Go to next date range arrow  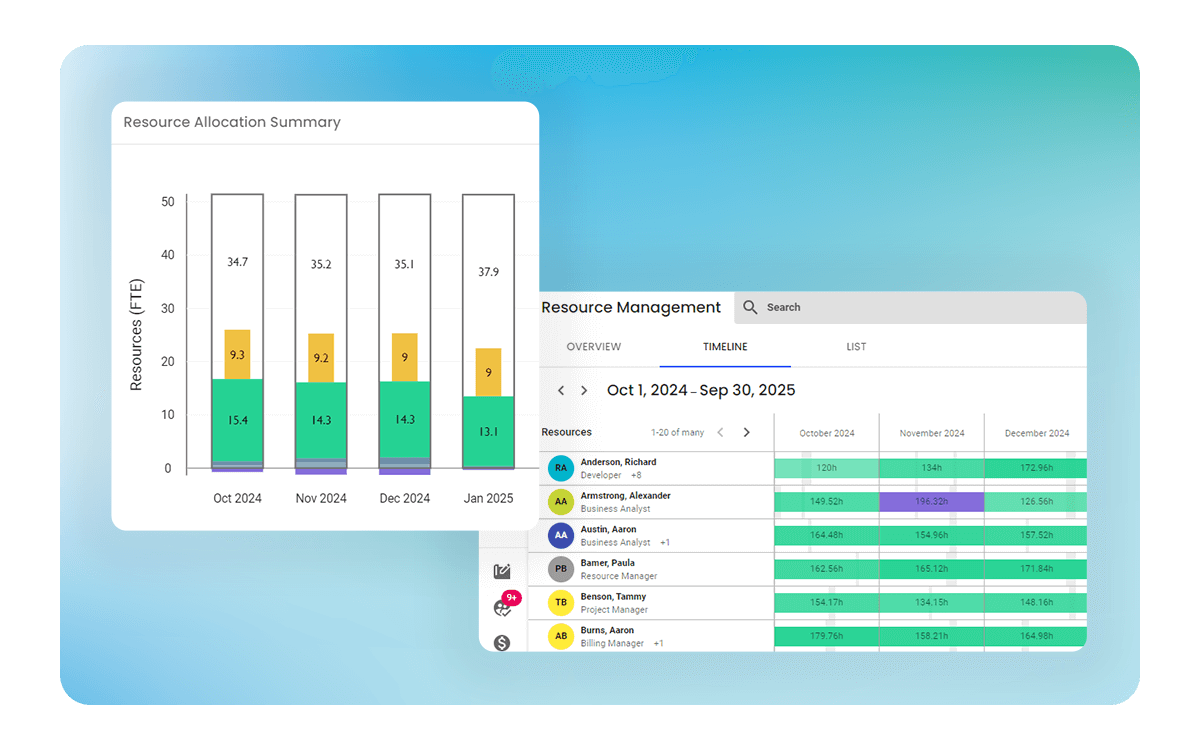[x=584, y=391]
